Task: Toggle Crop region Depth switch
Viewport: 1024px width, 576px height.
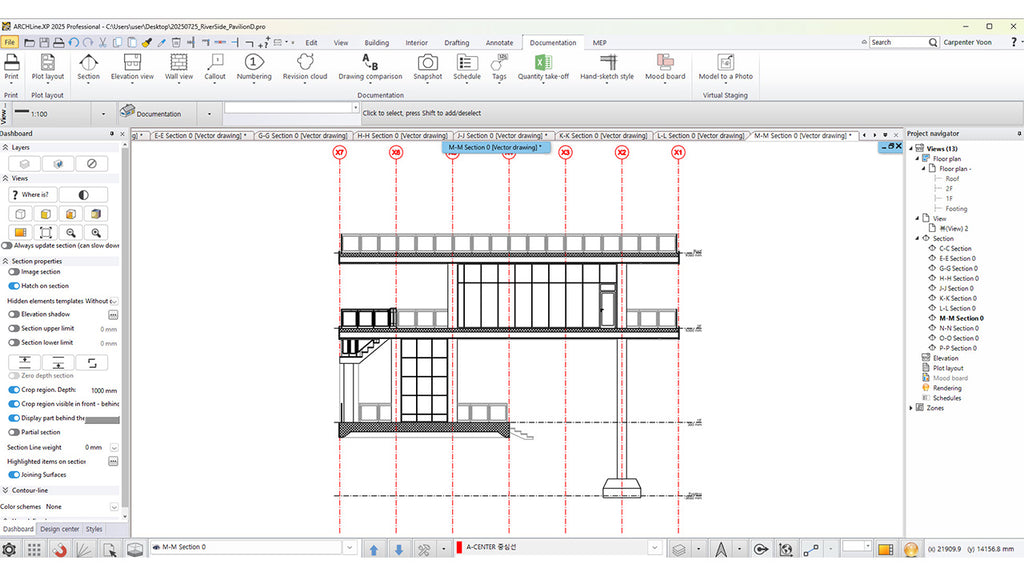Action: 14,389
